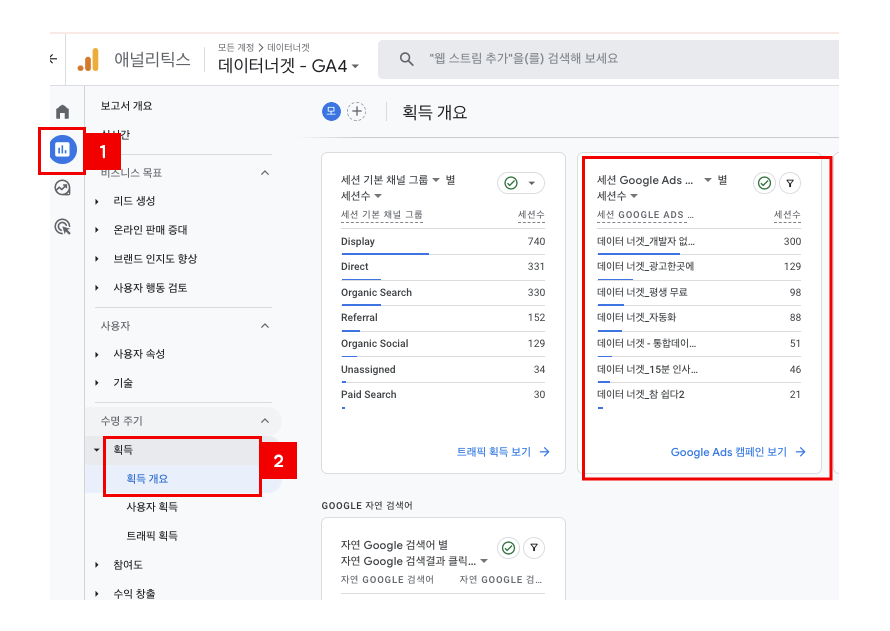Viewport: 890px width, 631px height.
Task: Click the 세션 GOOGLE ADS column header
Action: (x=645, y=214)
